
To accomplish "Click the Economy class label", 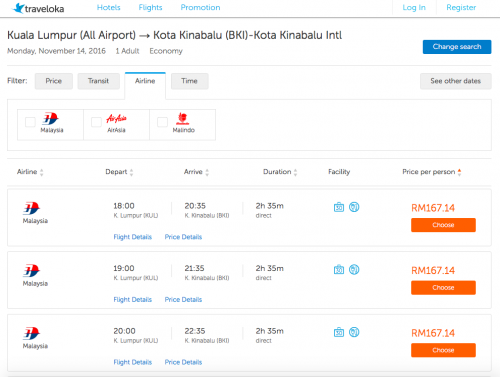I will tap(166, 51).
